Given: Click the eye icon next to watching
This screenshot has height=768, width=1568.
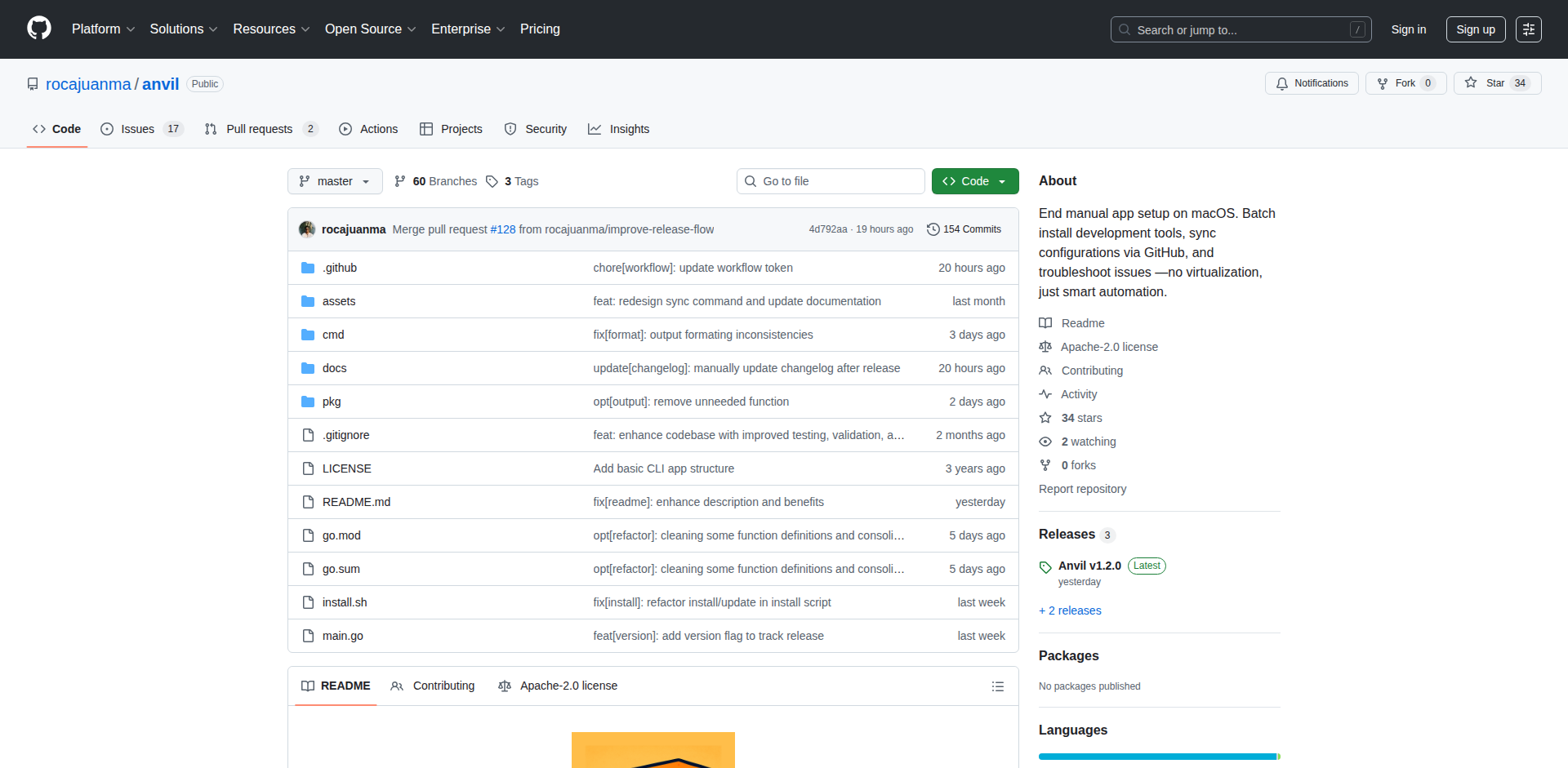Looking at the screenshot, I should click(1045, 442).
